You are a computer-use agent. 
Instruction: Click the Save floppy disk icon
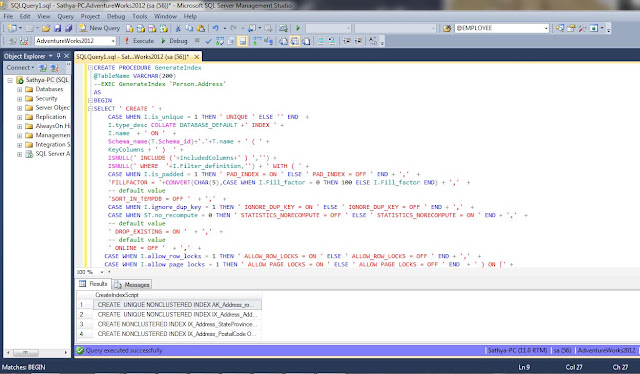[58, 29]
